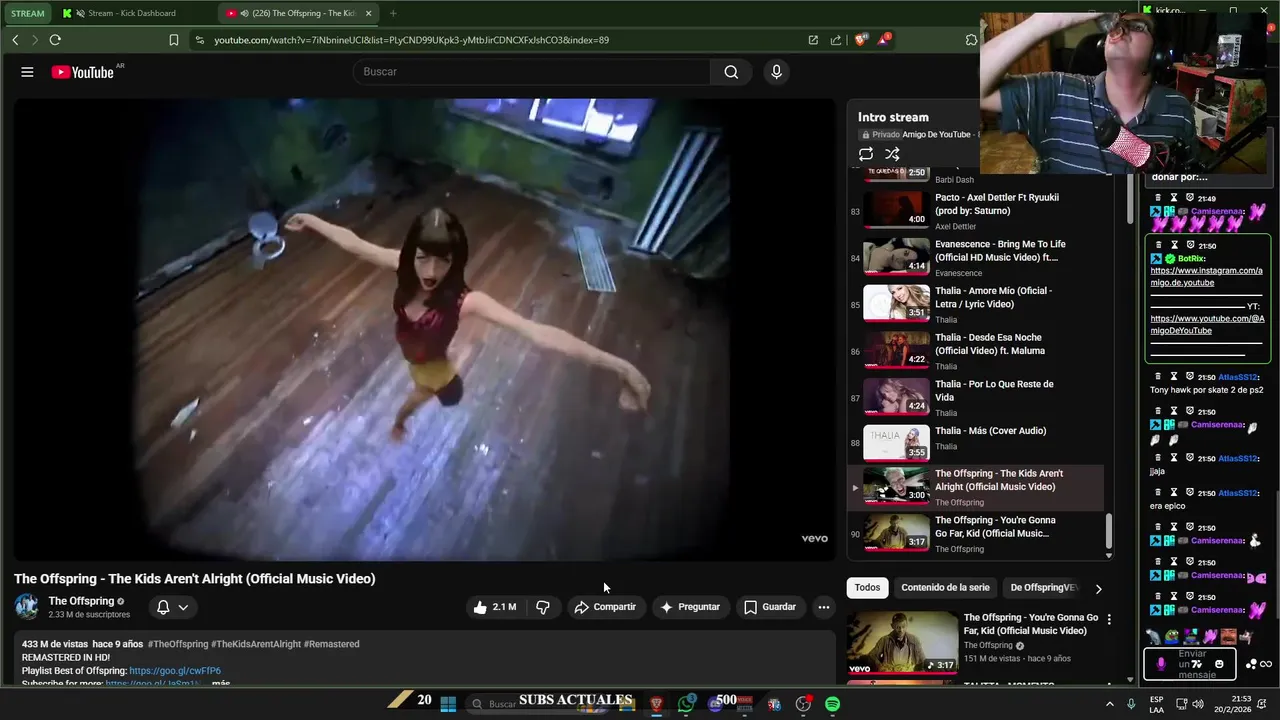The height and width of the screenshot is (720, 1280).
Task: Open the Brave Shields lion icon
Action: (861, 40)
